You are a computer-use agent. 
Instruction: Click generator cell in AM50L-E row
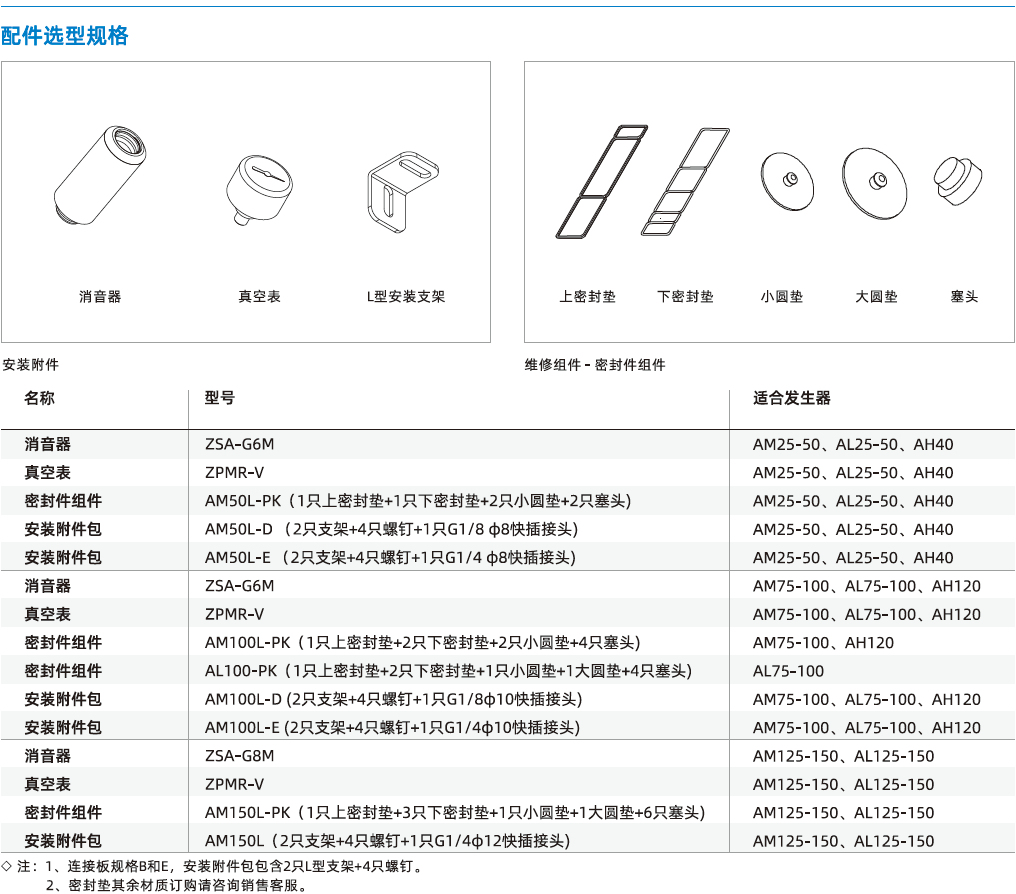click(853, 558)
